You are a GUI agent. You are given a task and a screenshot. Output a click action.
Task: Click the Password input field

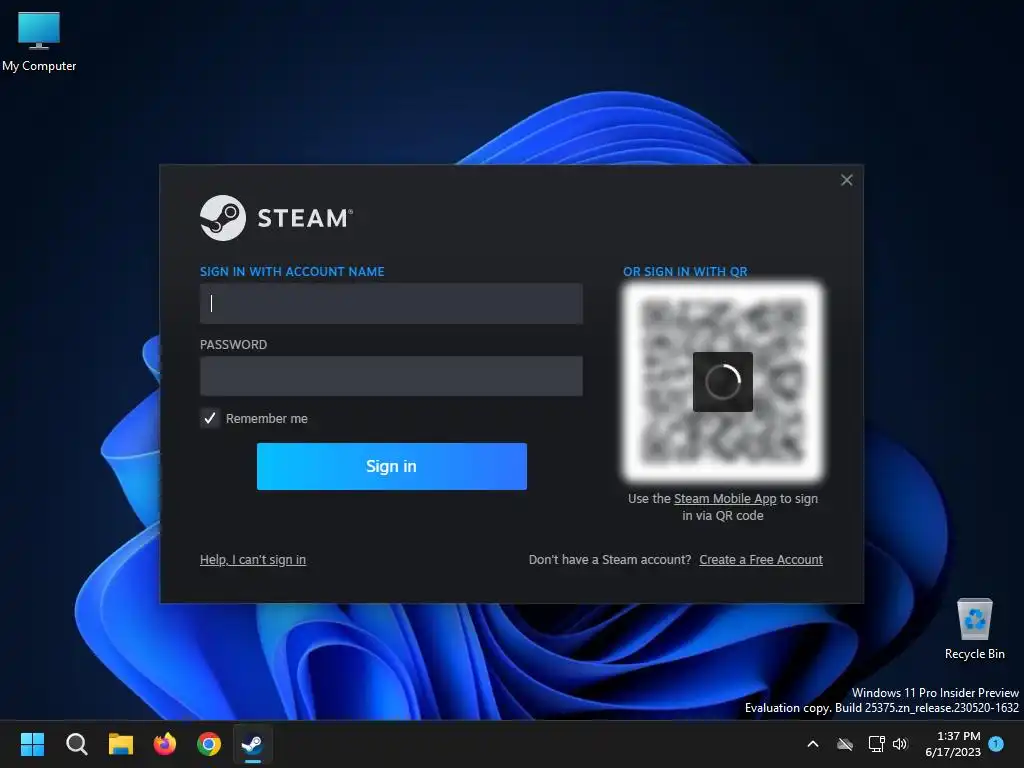point(391,376)
